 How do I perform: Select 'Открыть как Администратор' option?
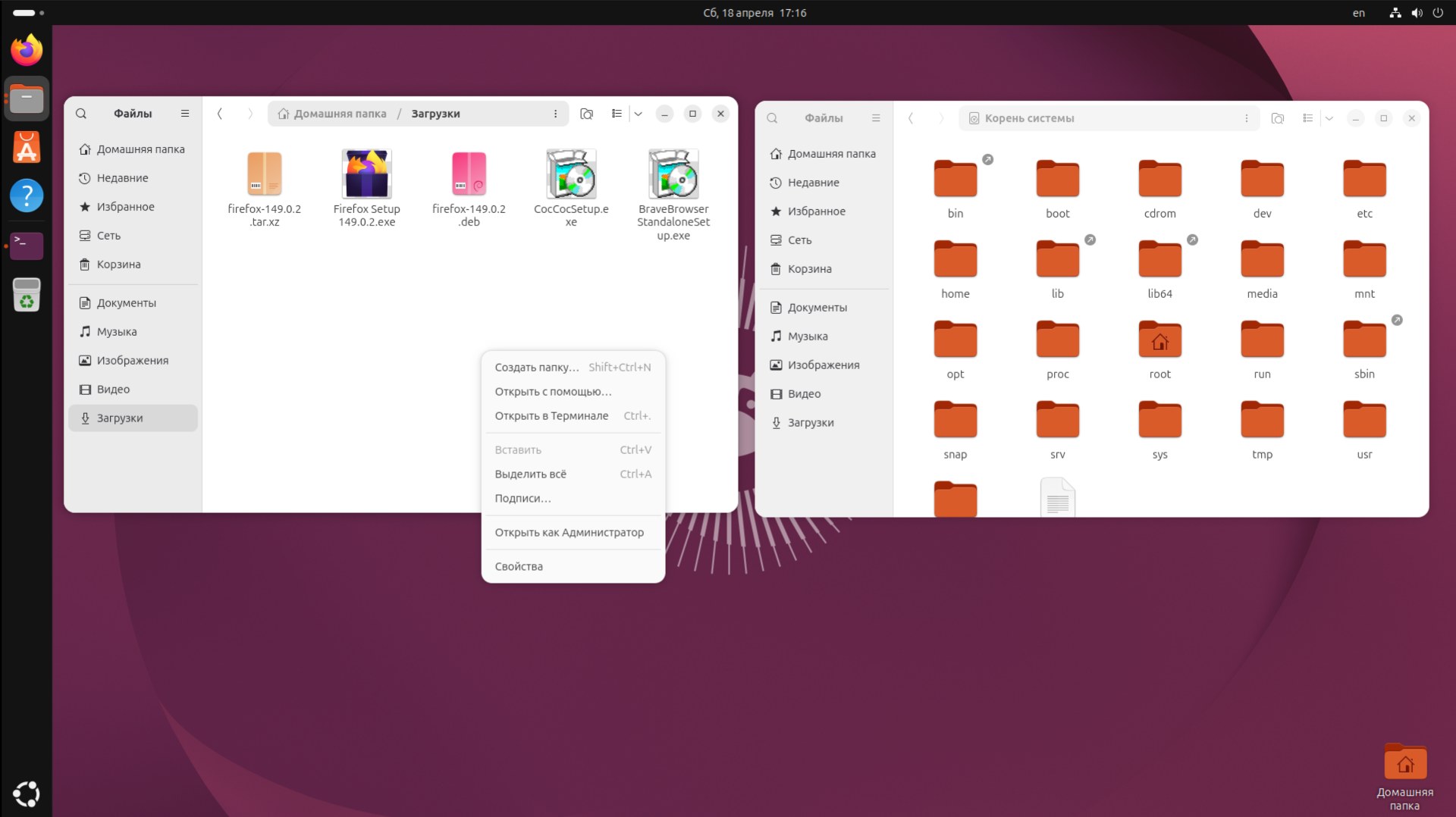coord(569,532)
